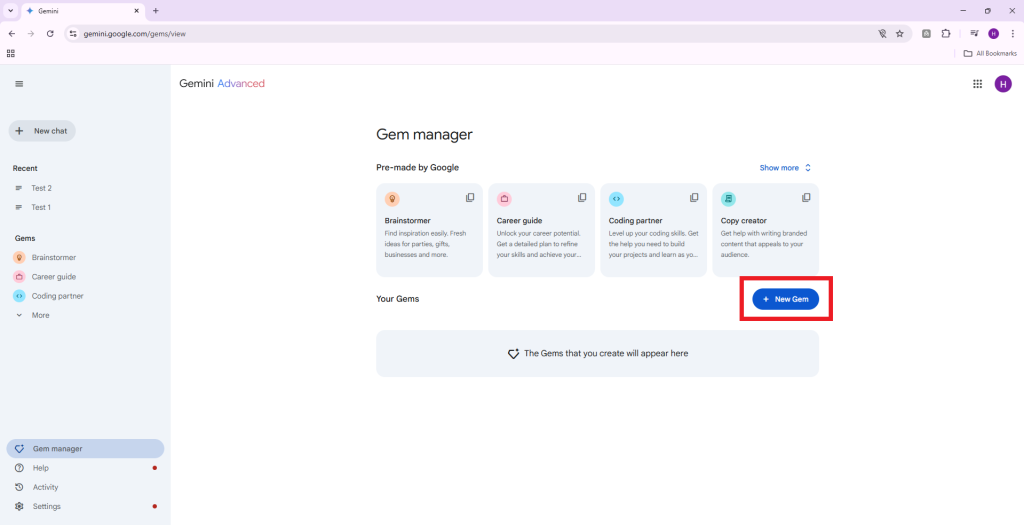Open the hamburger main menu
The image size is (1024, 525).
[19, 84]
